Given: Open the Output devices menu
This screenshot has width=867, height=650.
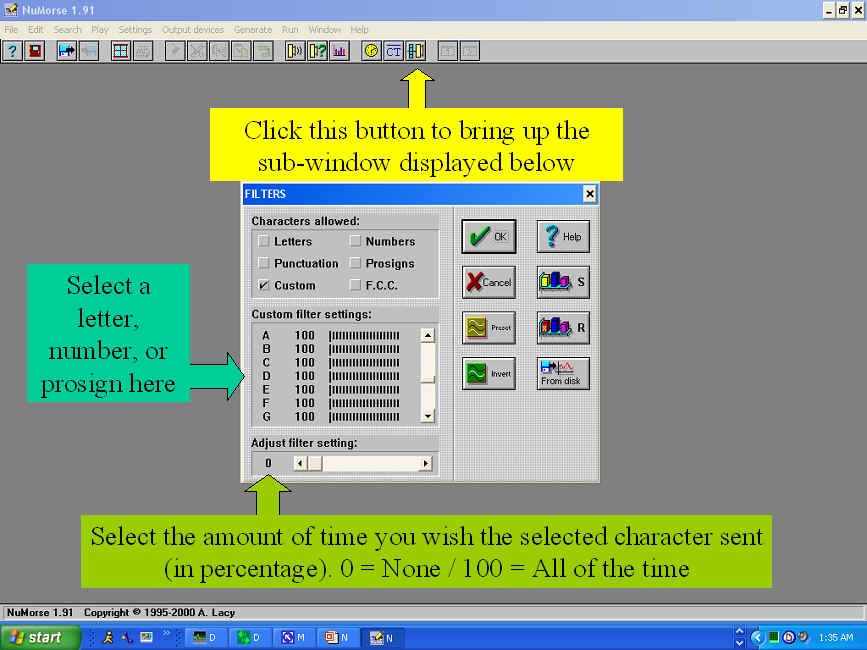Looking at the screenshot, I should pyautogui.click(x=193, y=29).
